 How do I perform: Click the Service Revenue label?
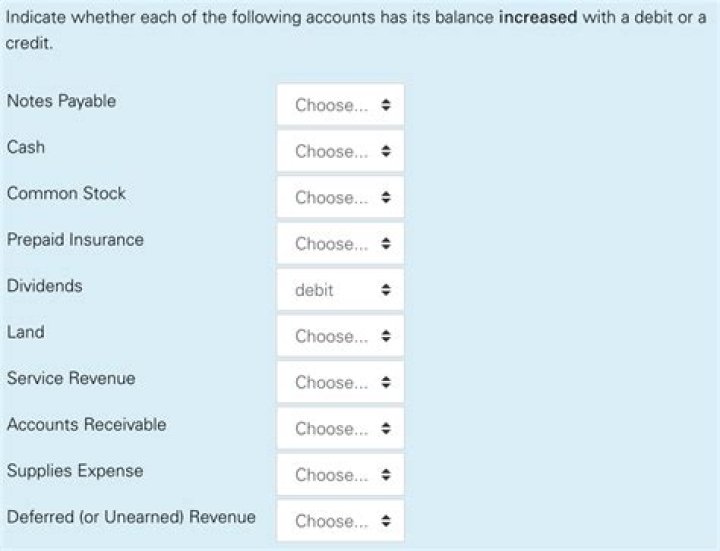pyautogui.click(x=71, y=378)
